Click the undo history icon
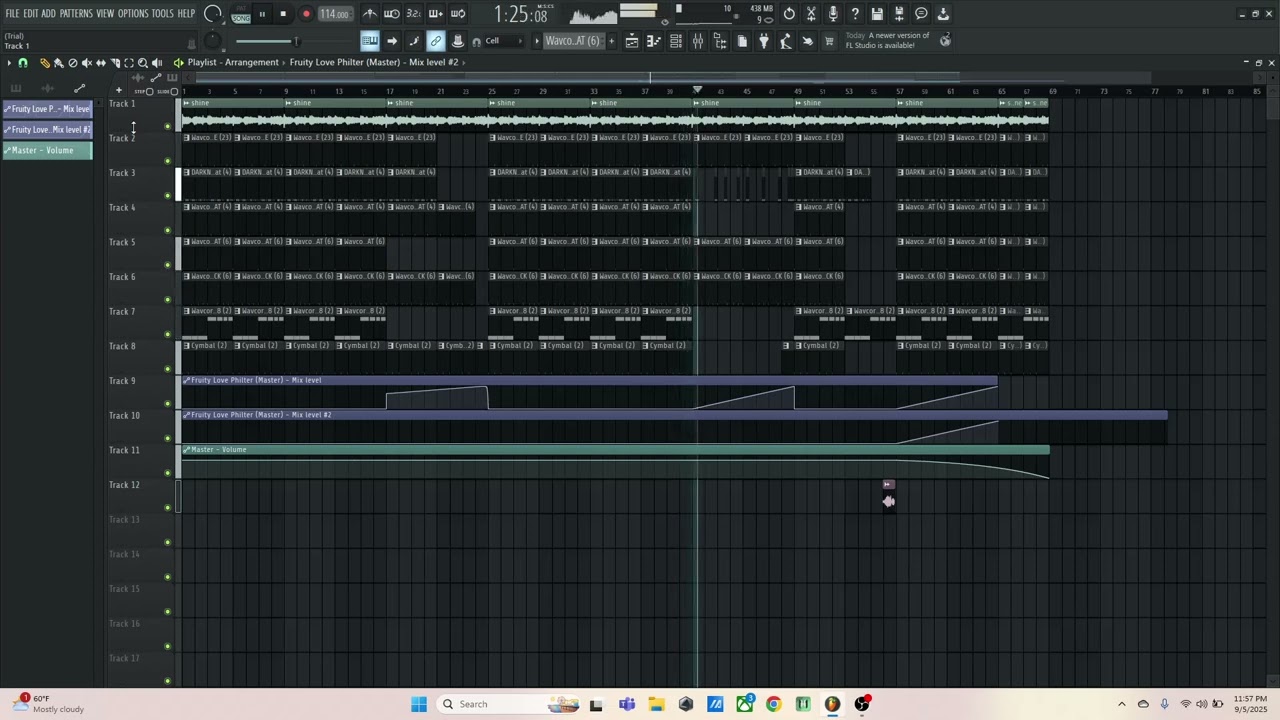Image resolution: width=1280 pixels, height=720 pixels. point(789,14)
